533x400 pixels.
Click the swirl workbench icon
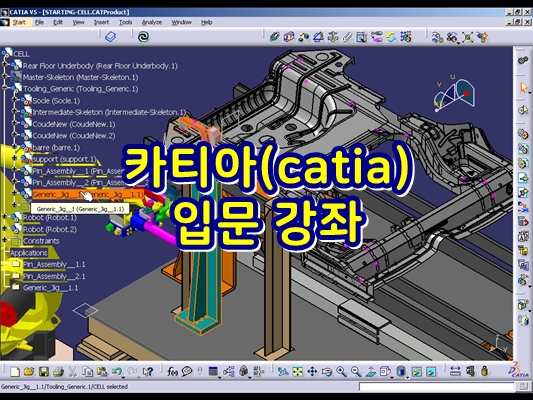coord(143,37)
